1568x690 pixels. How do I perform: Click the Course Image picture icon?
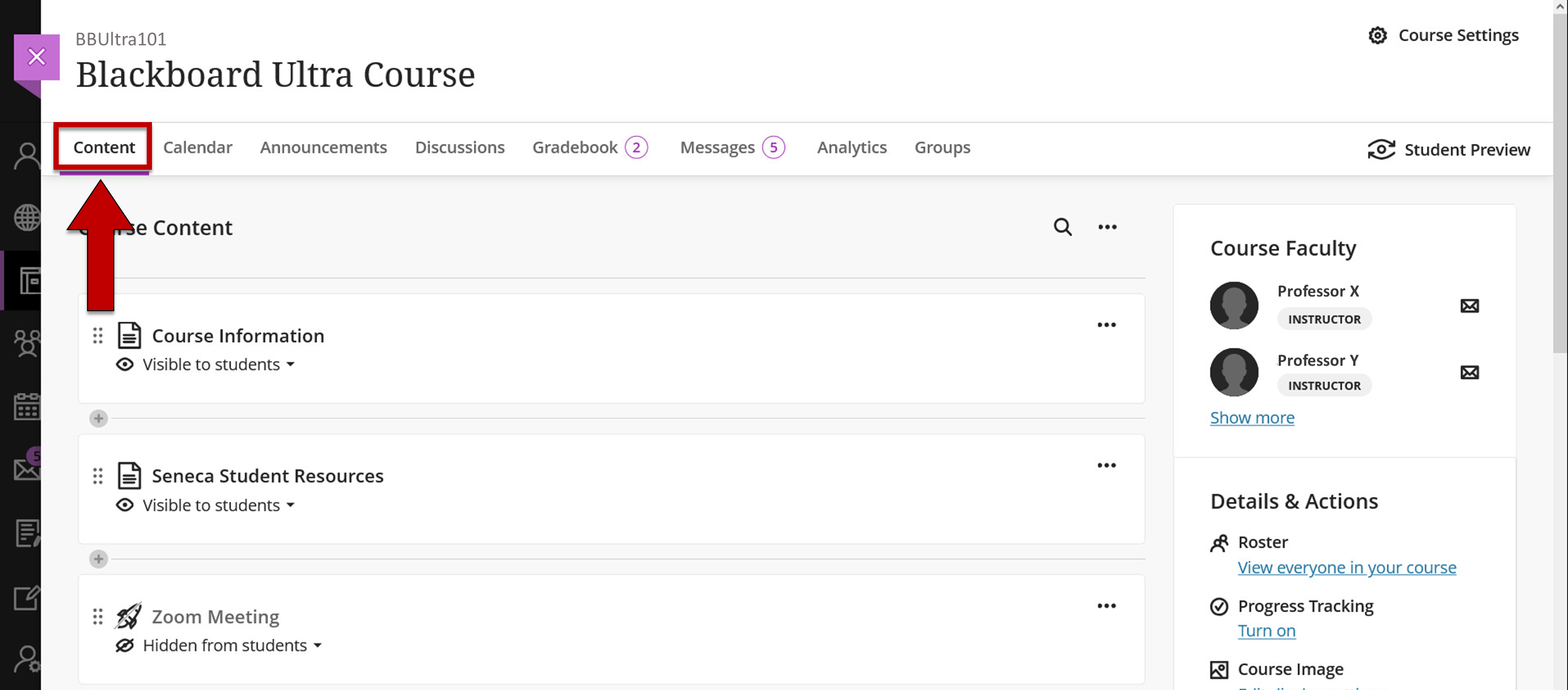click(1219, 670)
